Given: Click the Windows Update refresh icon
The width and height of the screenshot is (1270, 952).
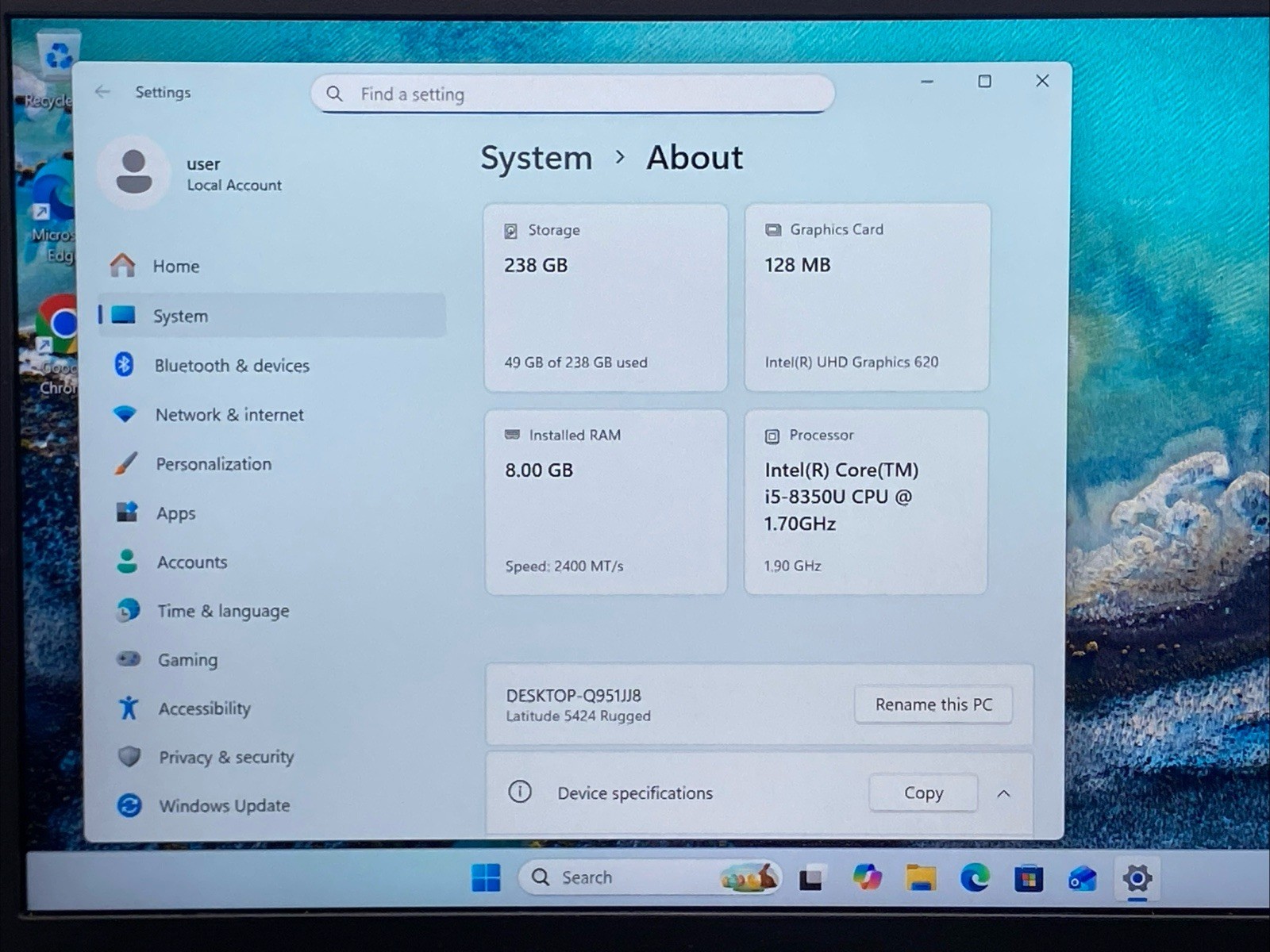Looking at the screenshot, I should click(129, 805).
